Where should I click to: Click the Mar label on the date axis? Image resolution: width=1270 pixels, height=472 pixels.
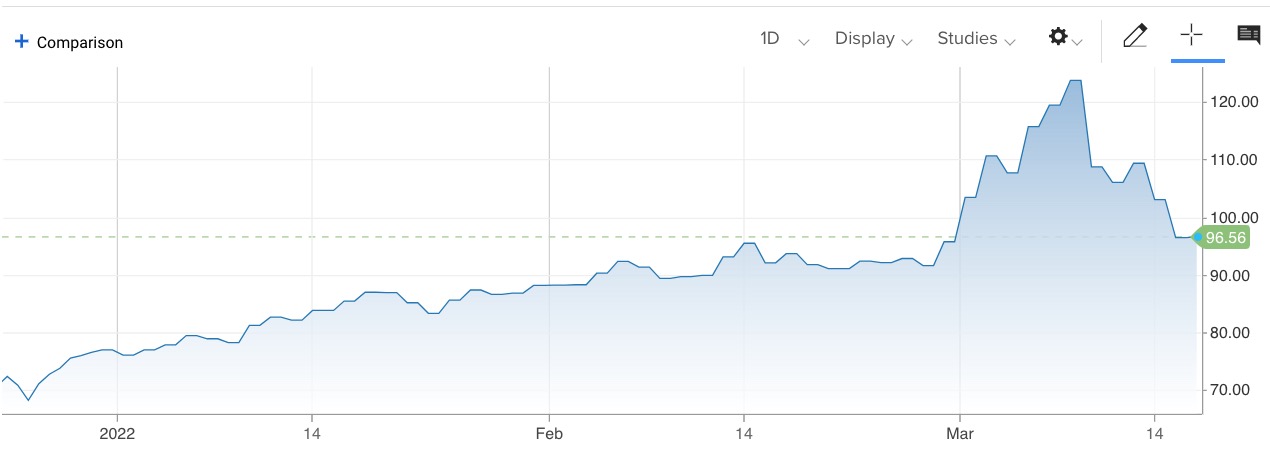point(960,434)
